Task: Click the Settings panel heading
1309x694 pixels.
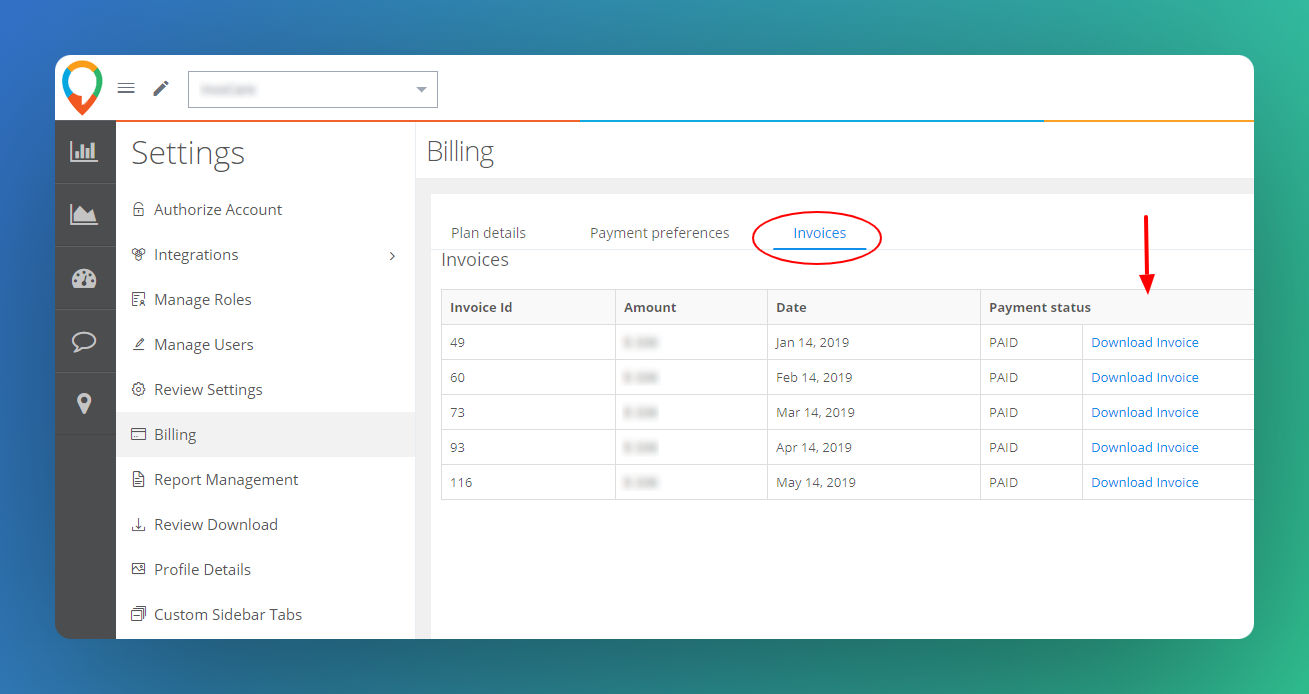Action: click(x=188, y=153)
